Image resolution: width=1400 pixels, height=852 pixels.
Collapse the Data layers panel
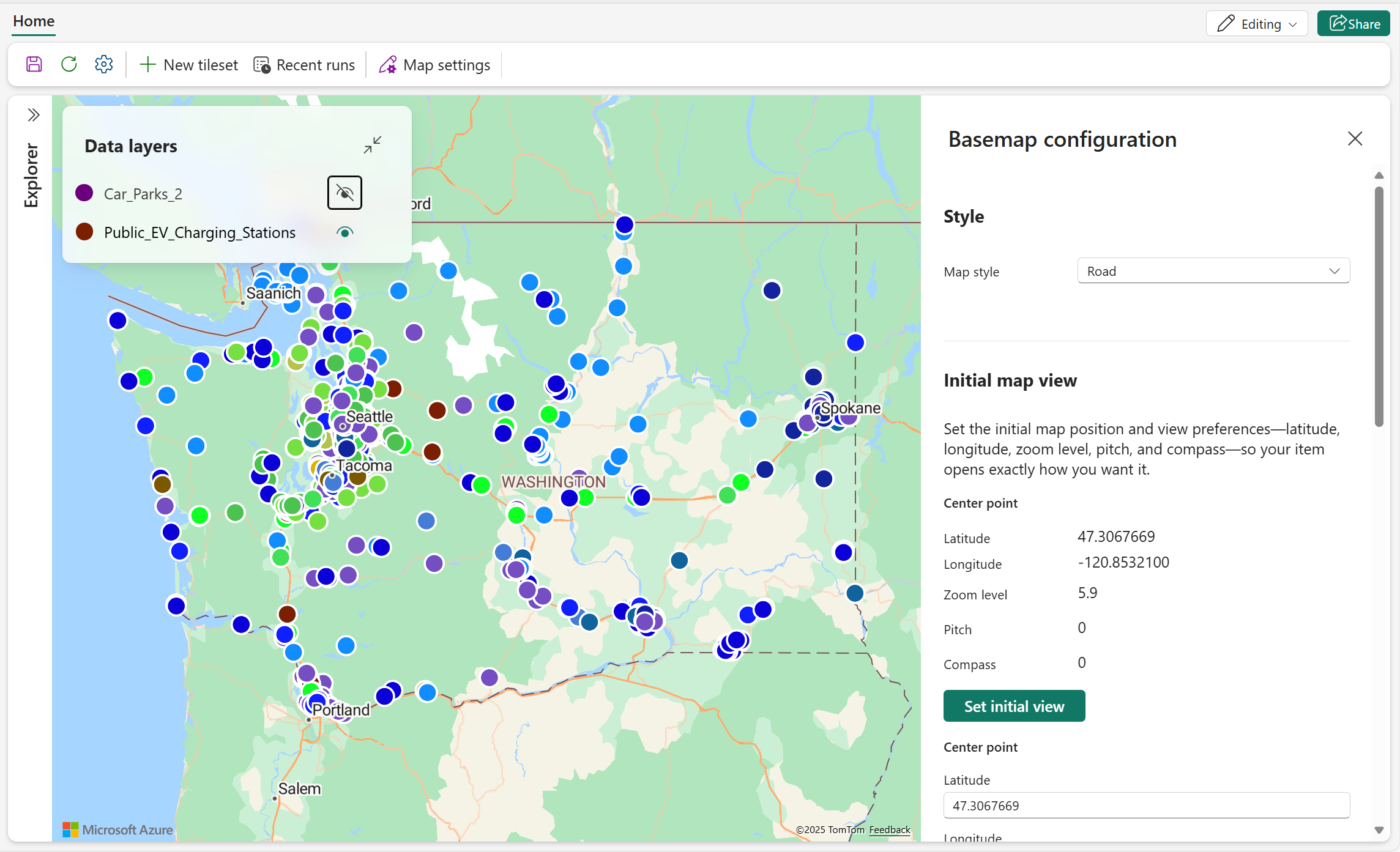372,145
